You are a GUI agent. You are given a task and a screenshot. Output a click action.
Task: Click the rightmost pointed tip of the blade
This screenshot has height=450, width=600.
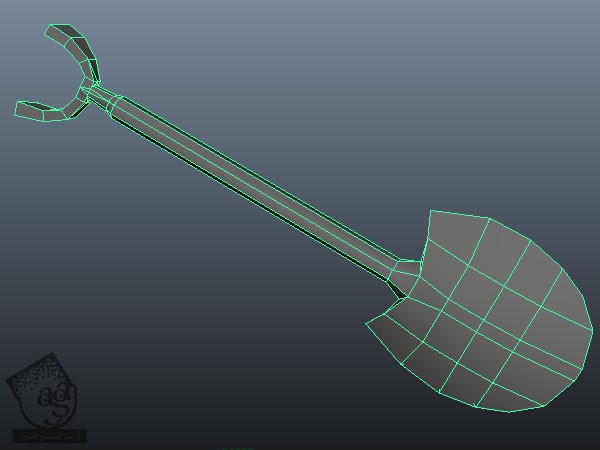(592, 326)
